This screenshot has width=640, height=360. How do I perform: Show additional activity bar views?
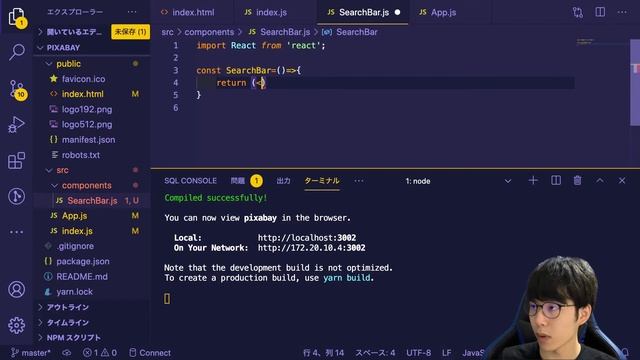pyautogui.click(x=16, y=232)
